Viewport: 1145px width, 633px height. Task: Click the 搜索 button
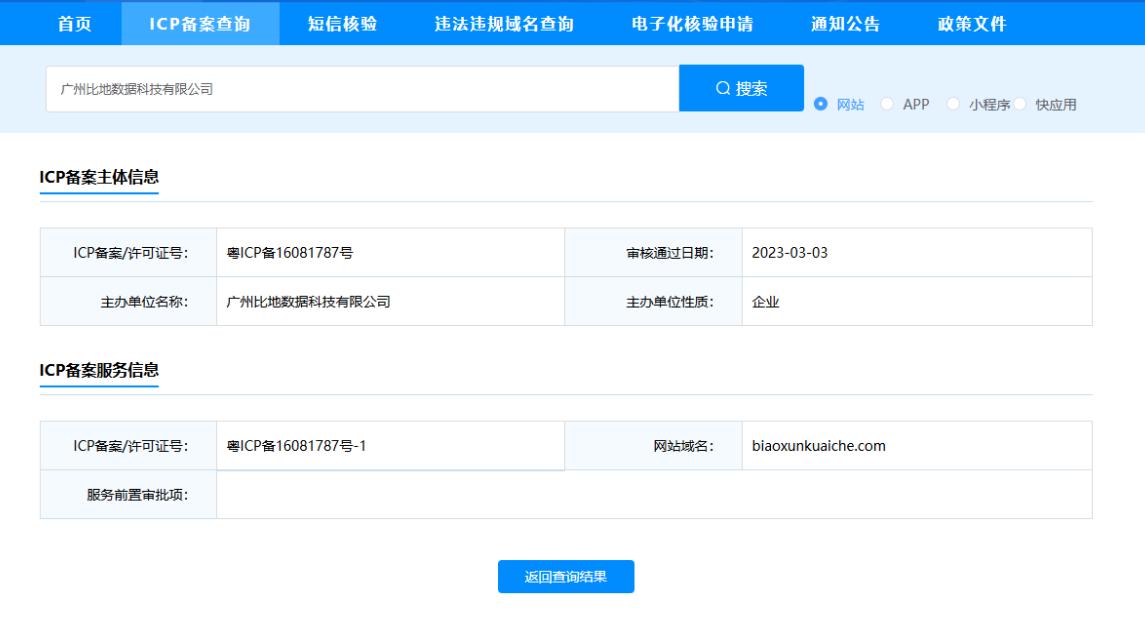pos(741,88)
